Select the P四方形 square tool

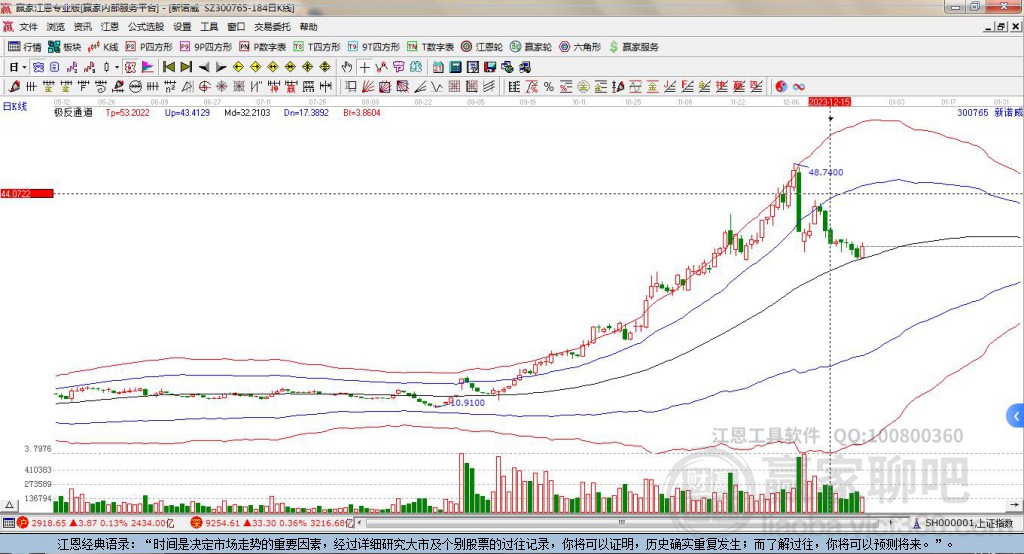149,47
